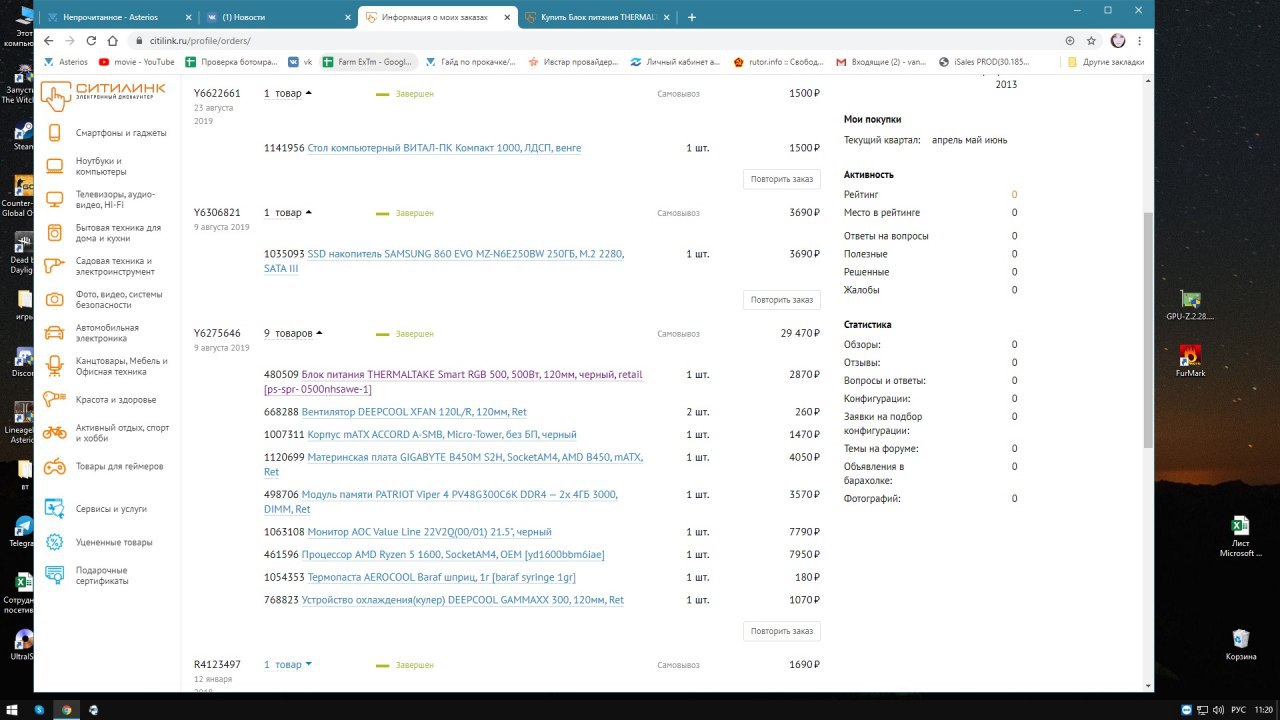Viewport: 1280px width, 720px height.
Task: Bookmark this page with star icon
Action: tap(1091, 41)
